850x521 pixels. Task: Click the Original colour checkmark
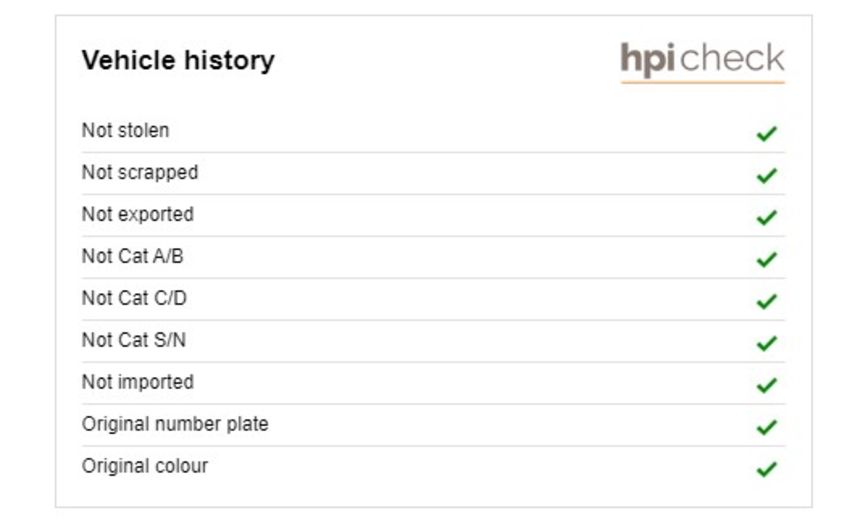[x=767, y=469]
